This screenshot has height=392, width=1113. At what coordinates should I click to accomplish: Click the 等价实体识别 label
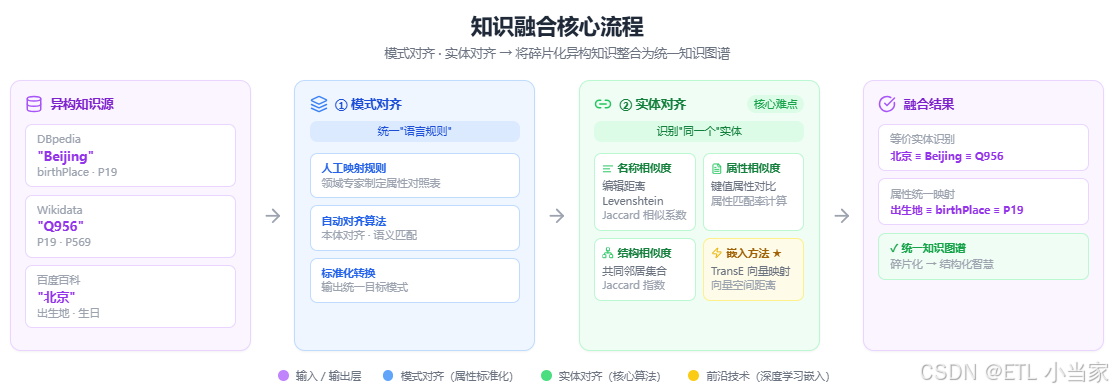923,139
